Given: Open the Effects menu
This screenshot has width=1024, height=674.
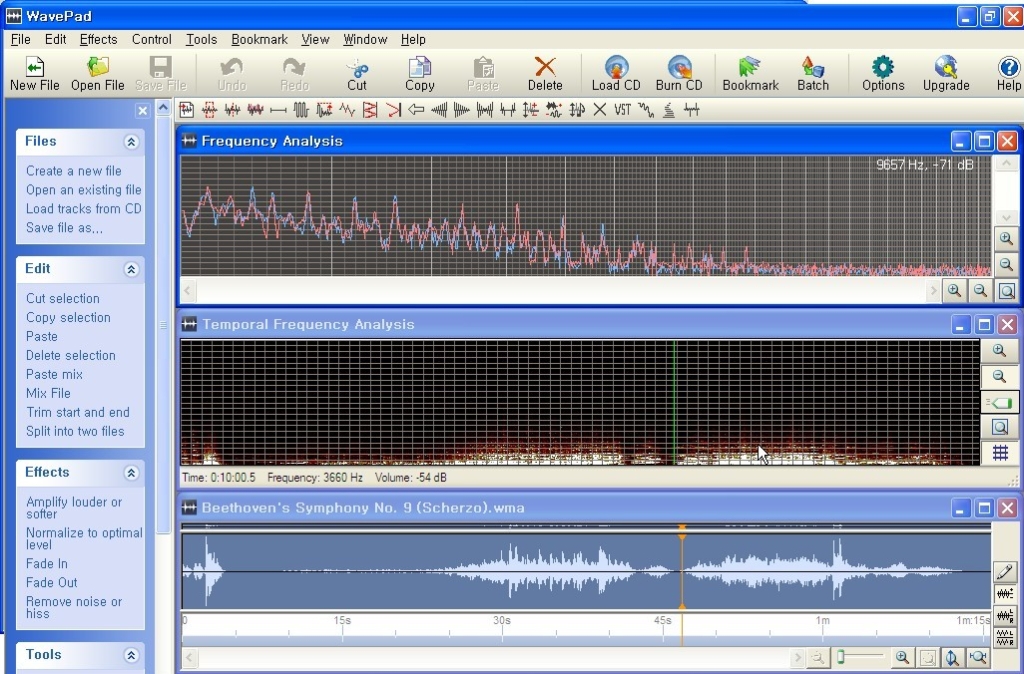Looking at the screenshot, I should pos(98,39).
